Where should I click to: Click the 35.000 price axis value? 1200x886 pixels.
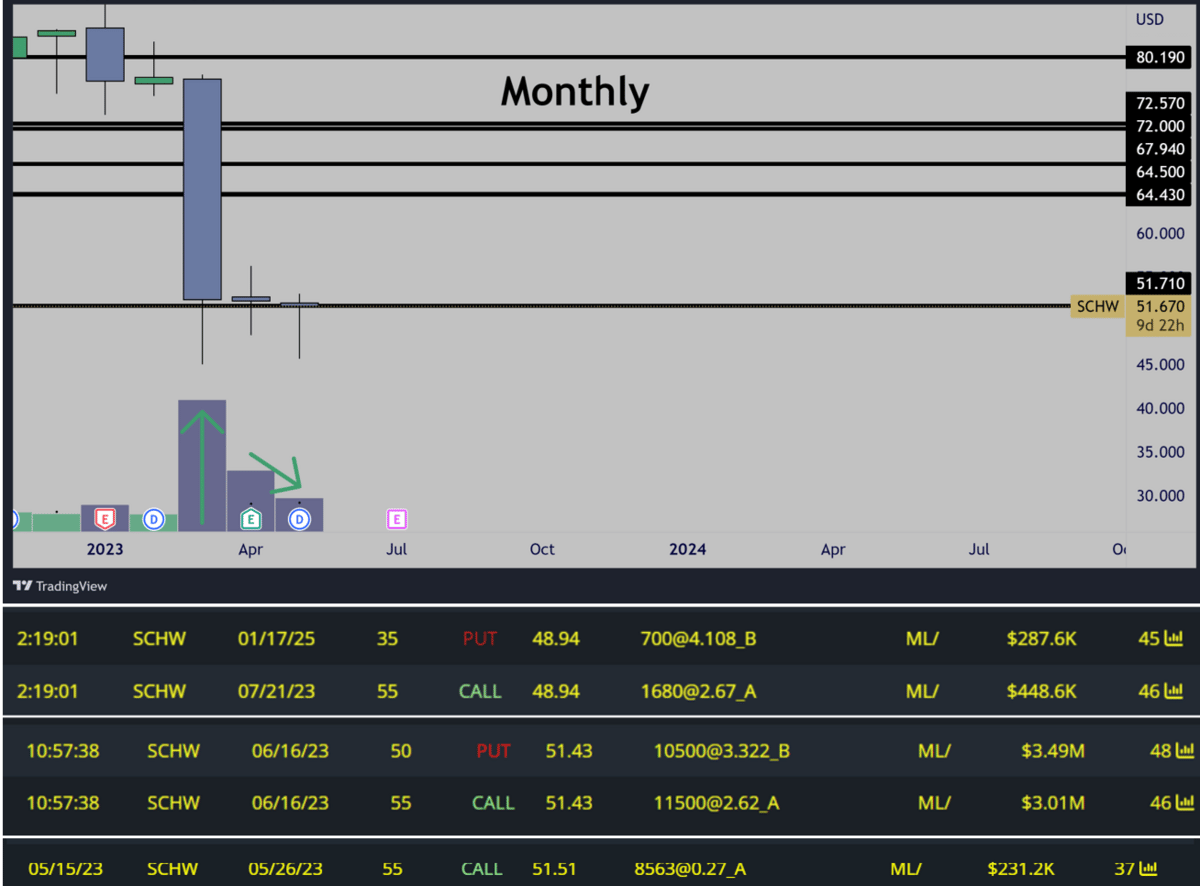pos(1160,452)
